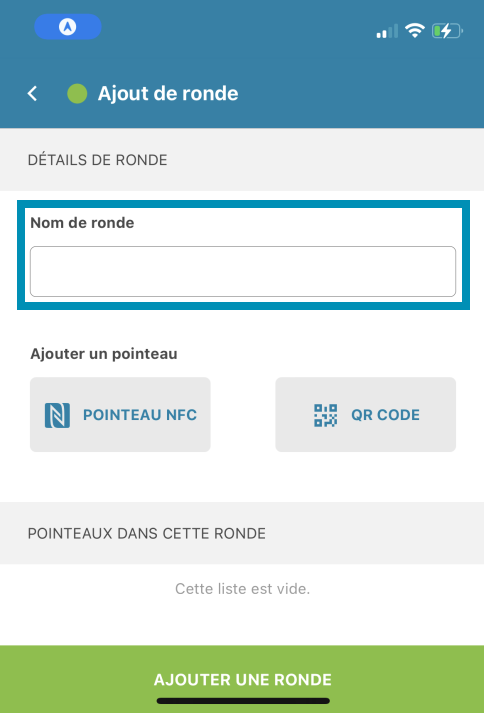Screen dimensions: 484x713
Task: Tap the teal highlight frame around name section
Action: click(243, 255)
